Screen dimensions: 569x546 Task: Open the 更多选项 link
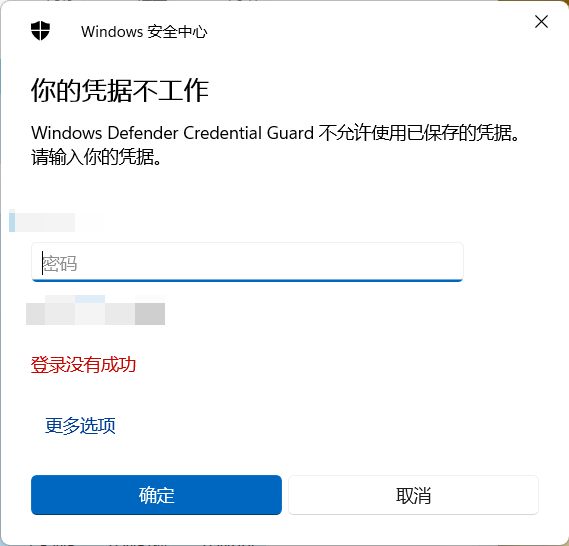tap(80, 425)
